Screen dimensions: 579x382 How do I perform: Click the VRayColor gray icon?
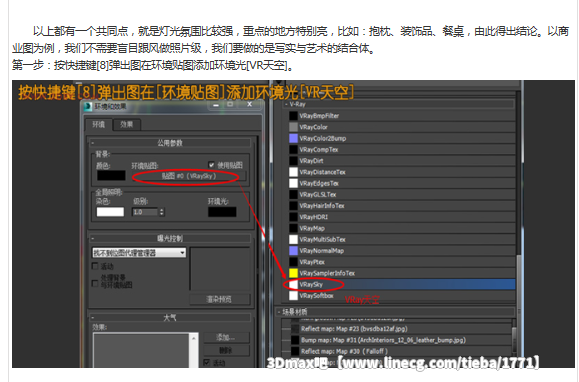pos(293,127)
